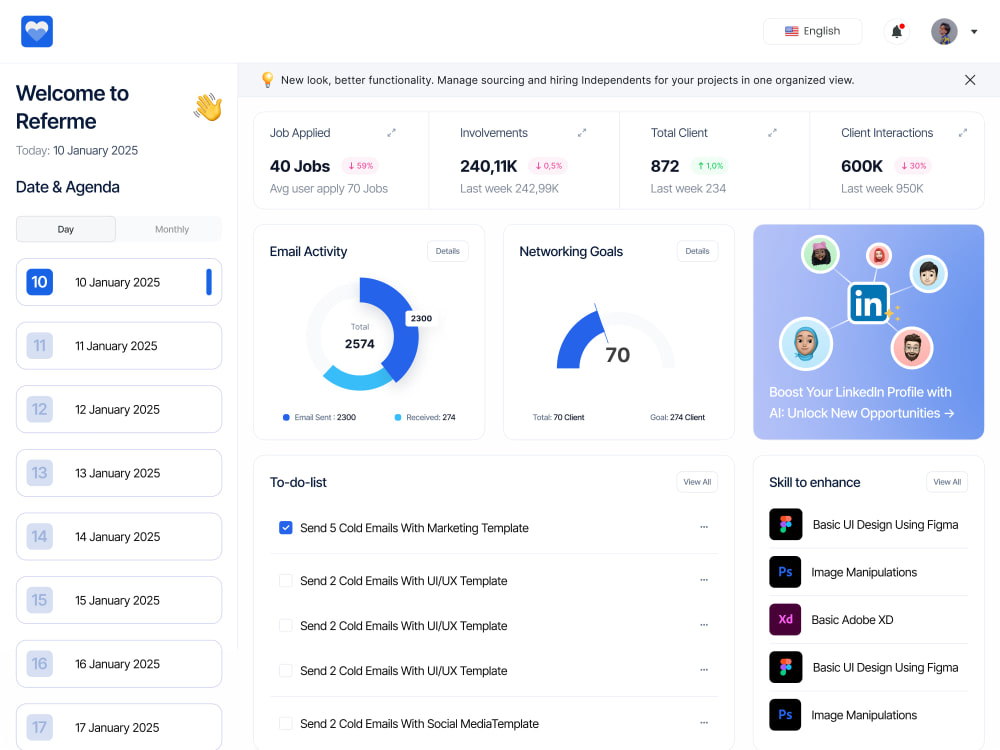Expand the profile dropdown arrow
The width and height of the screenshot is (1000, 750).
click(974, 31)
